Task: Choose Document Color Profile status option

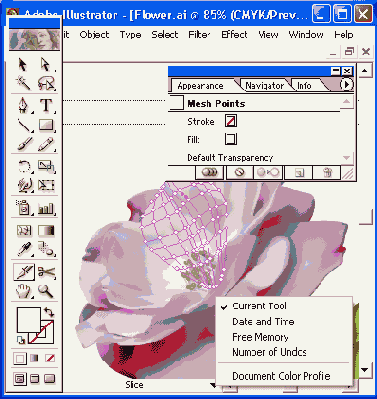Action: coord(281,376)
